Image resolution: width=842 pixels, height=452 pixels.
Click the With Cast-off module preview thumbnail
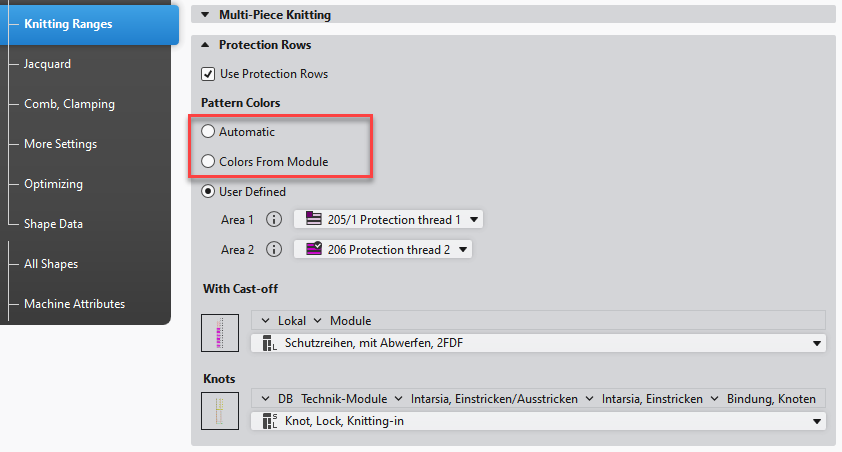tap(220, 332)
